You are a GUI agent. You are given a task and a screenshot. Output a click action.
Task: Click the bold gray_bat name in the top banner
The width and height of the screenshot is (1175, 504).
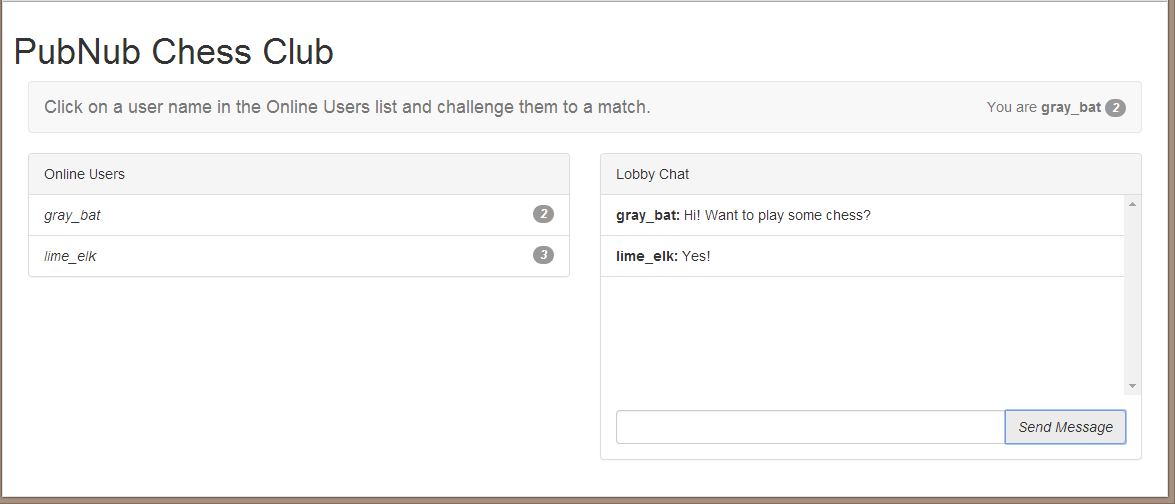point(1070,107)
